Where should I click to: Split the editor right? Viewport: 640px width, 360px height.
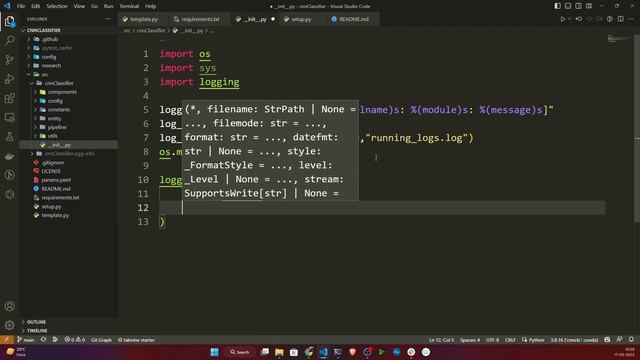[620, 19]
